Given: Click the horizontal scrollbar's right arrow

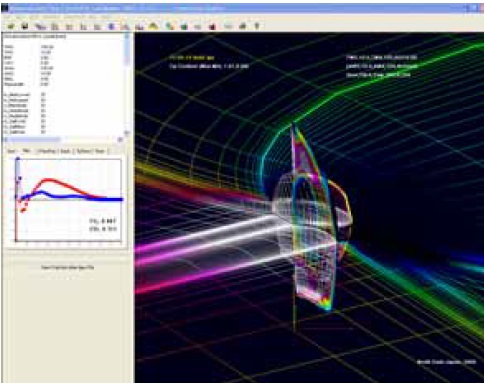Looking at the screenshot, I should tap(120, 140).
